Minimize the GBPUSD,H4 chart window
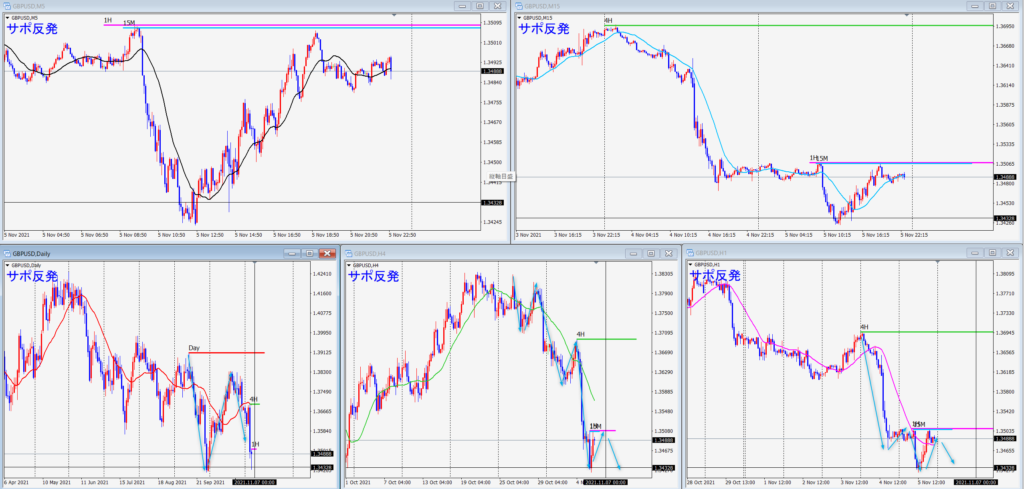The width and height of the screenshot is (1024, 489). [x=633, y=253]
